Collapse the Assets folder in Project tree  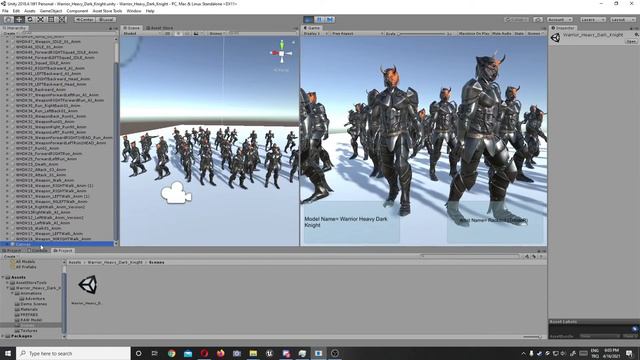pos(3,277)
